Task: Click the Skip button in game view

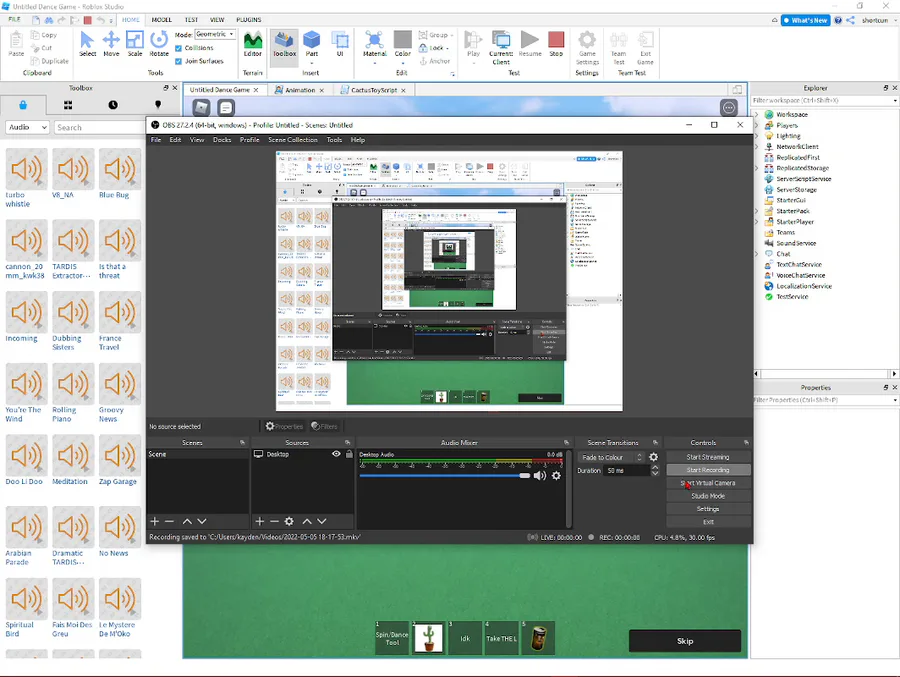Action: (x=685, y=641)
